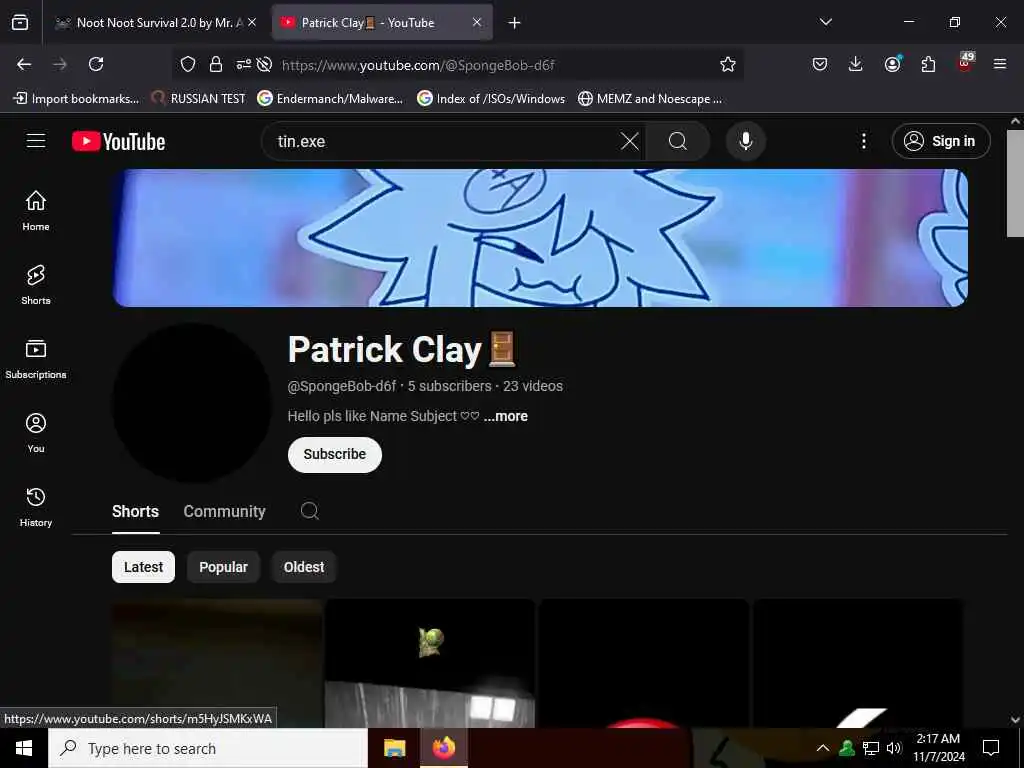The image size is (1024, 768).
Task: Clear the tin.exe search query
Action: 630,141
